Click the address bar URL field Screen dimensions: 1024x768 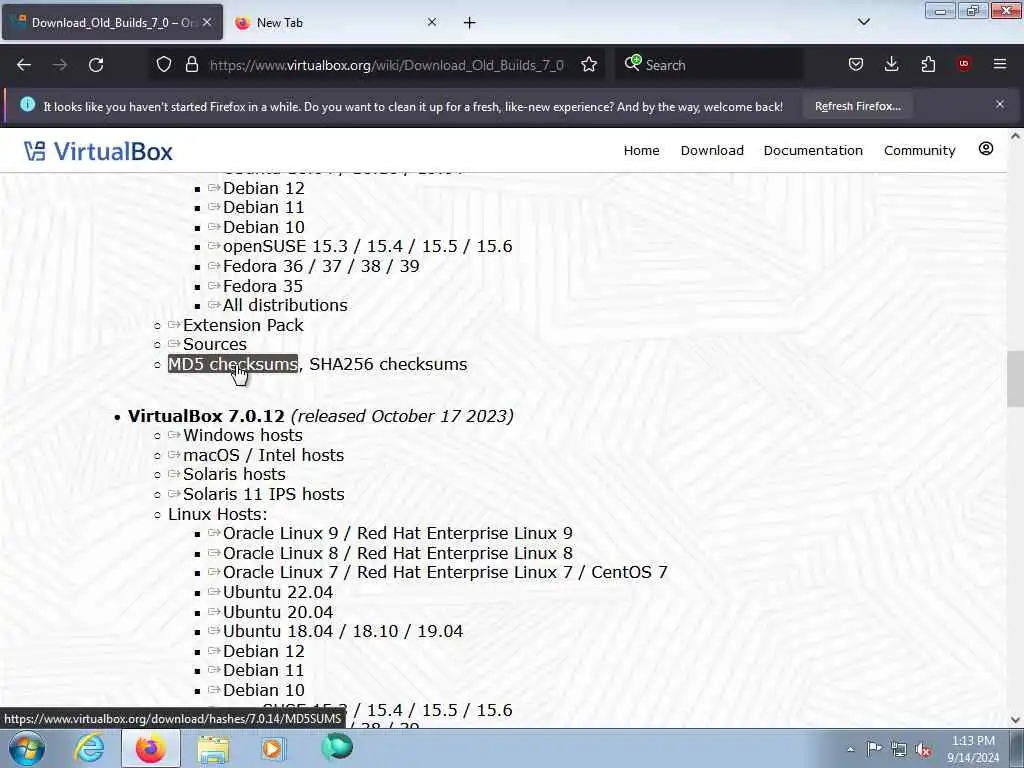[x=387, y=65]
